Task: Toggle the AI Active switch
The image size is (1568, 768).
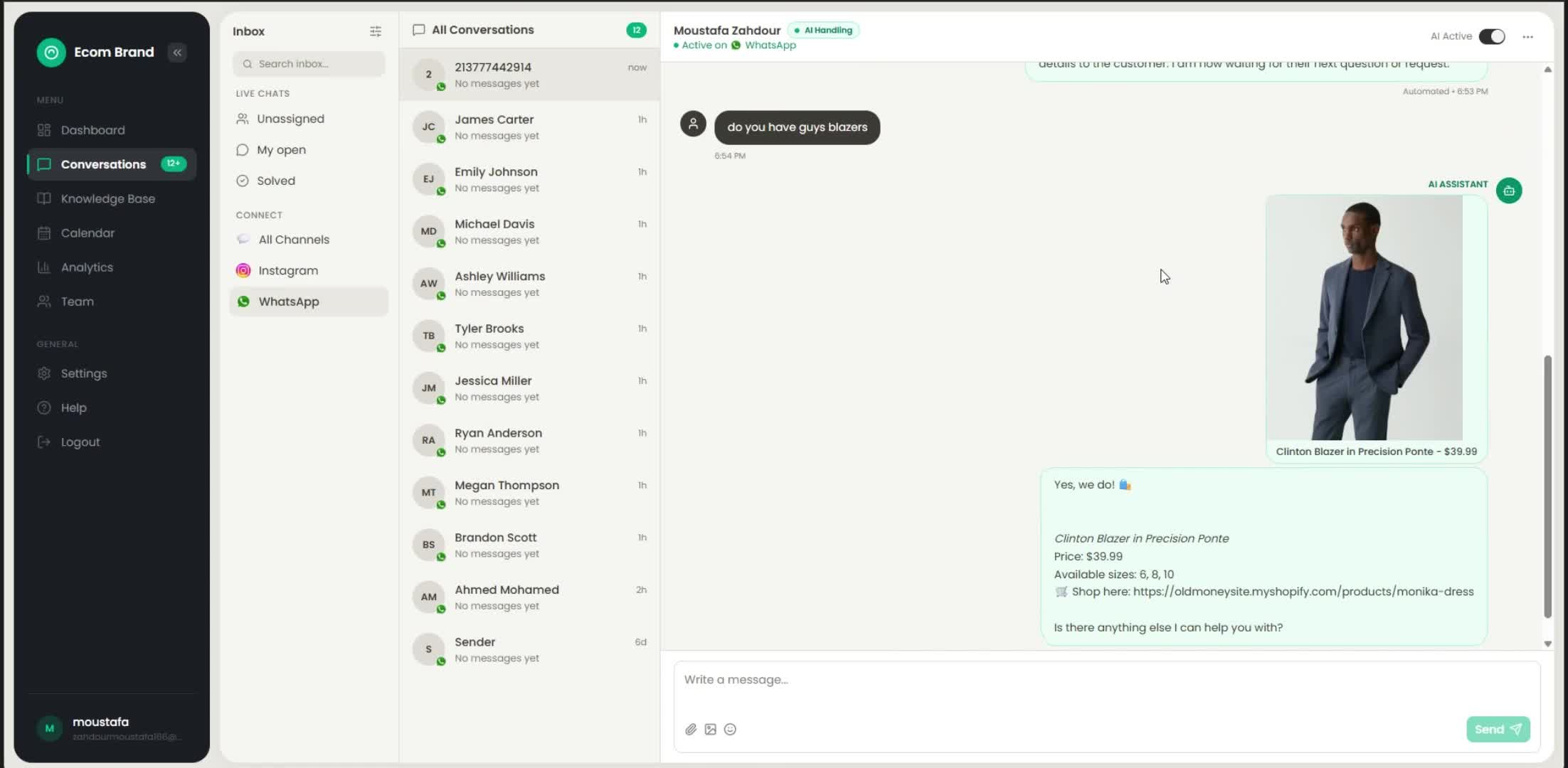Action: click(1491, 36)
